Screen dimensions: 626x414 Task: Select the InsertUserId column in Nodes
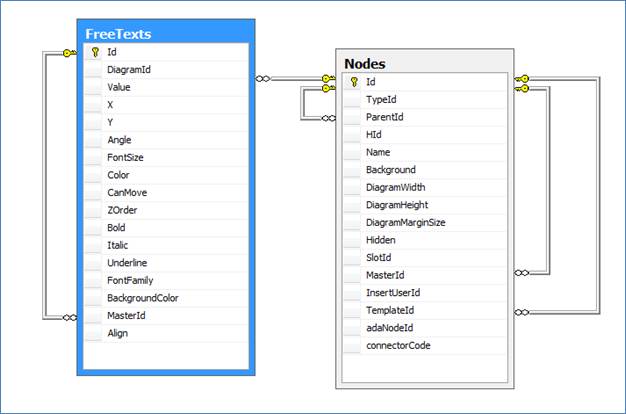[393, 293]
